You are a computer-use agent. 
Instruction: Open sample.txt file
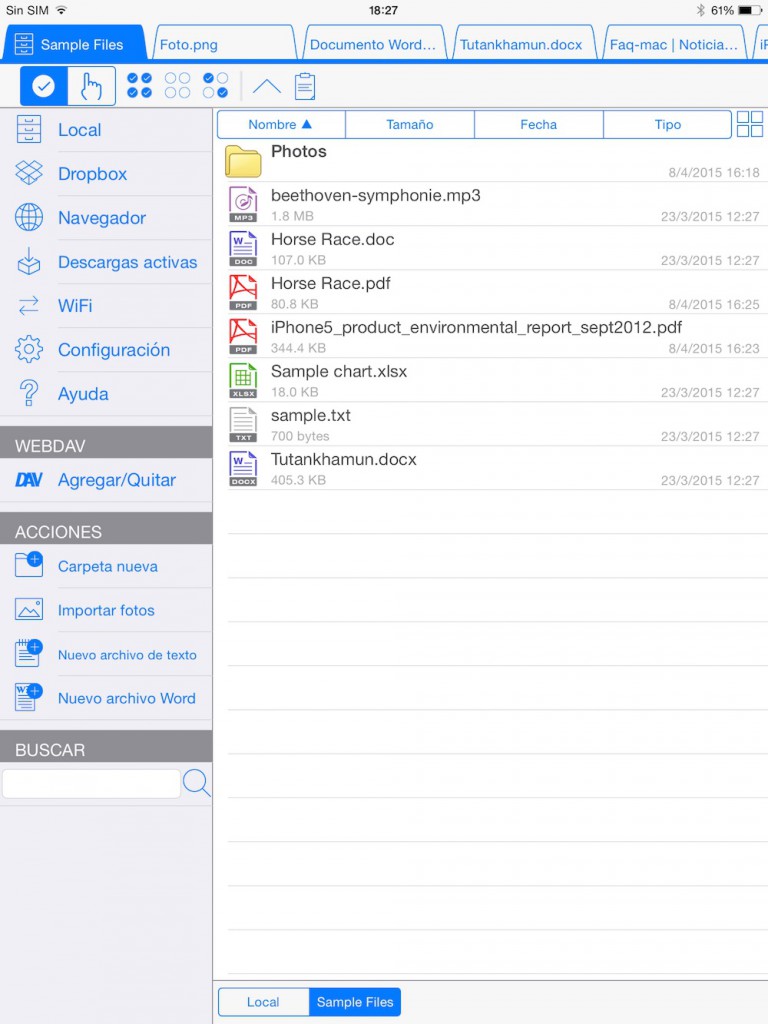coord(492,425)
